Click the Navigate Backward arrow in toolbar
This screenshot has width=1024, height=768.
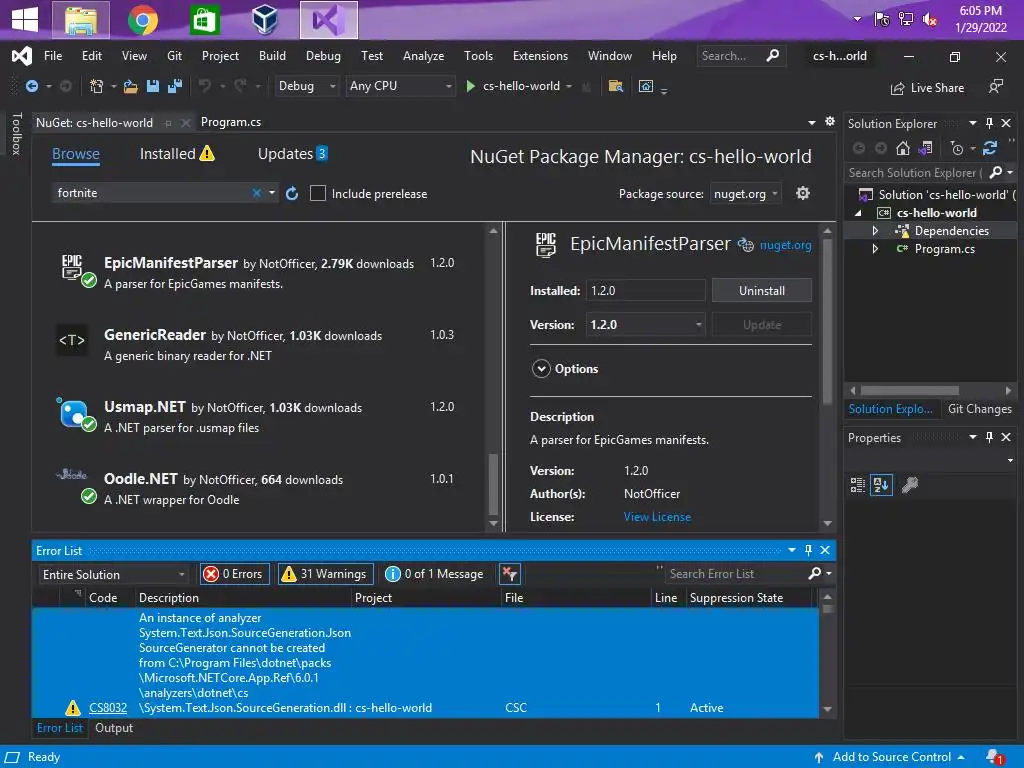tap(31, 86)
